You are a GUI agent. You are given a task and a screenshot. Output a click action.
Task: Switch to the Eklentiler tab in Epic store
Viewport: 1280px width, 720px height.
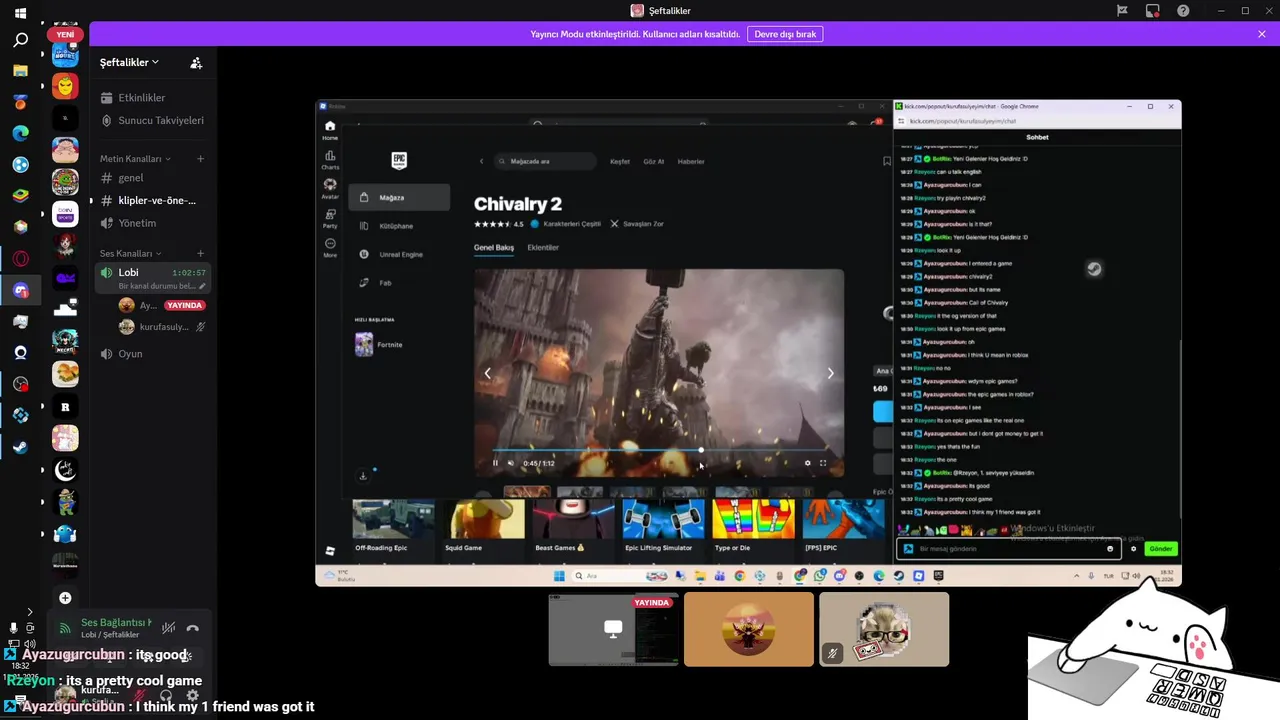543,247
